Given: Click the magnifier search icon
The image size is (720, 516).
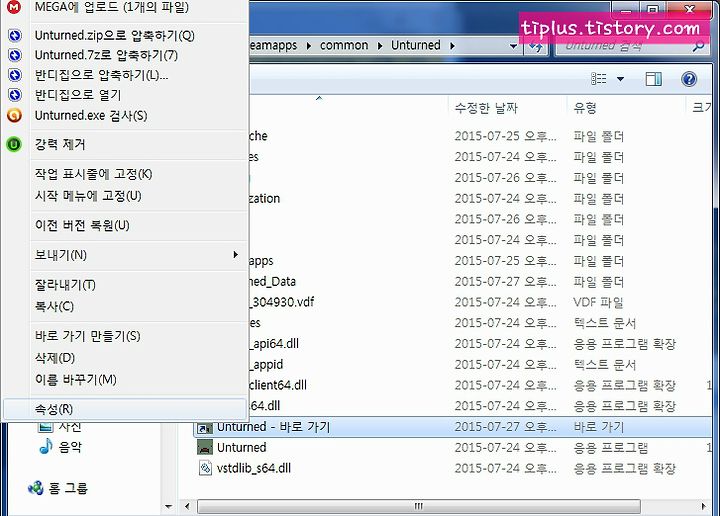Looking at the screenshot, I should (x=698, y=46).
